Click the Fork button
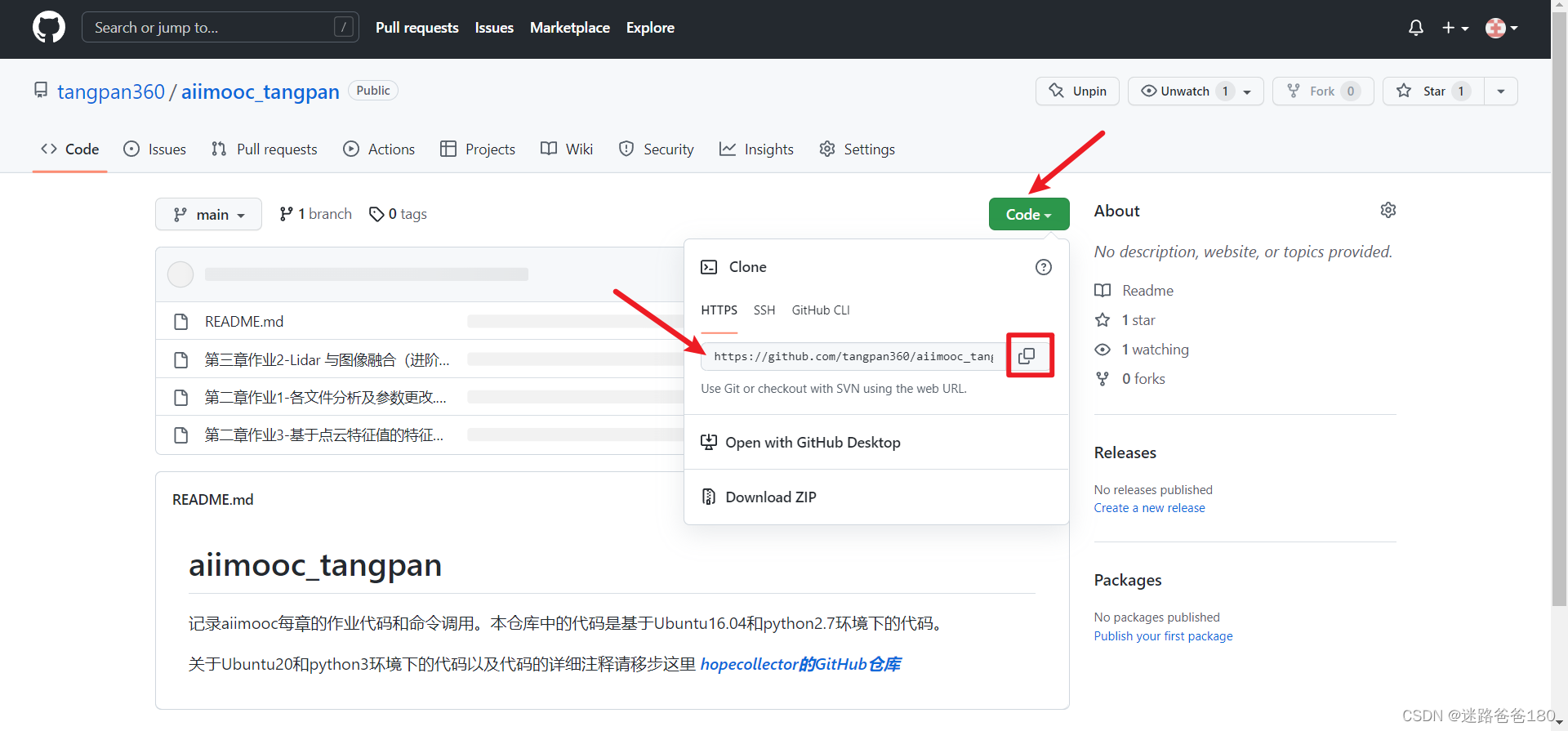 (x=1323, y=91)
